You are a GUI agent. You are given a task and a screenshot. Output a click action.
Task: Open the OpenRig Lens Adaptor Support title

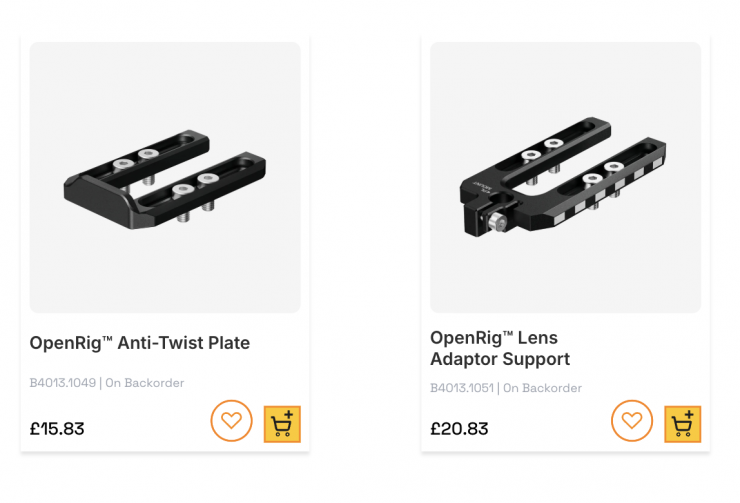[500, 348]
